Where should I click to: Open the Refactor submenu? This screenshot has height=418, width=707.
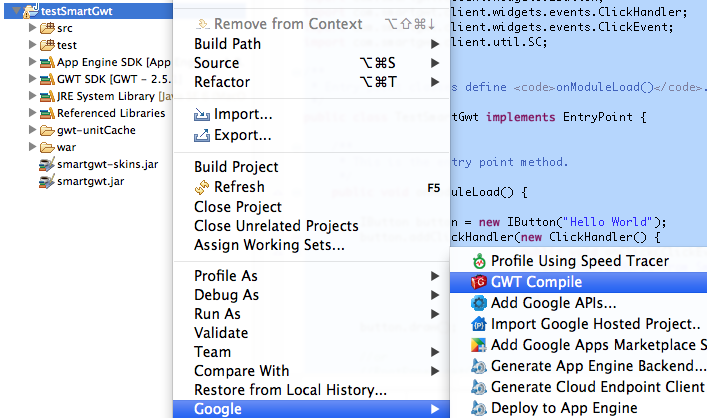coord(311,82)
